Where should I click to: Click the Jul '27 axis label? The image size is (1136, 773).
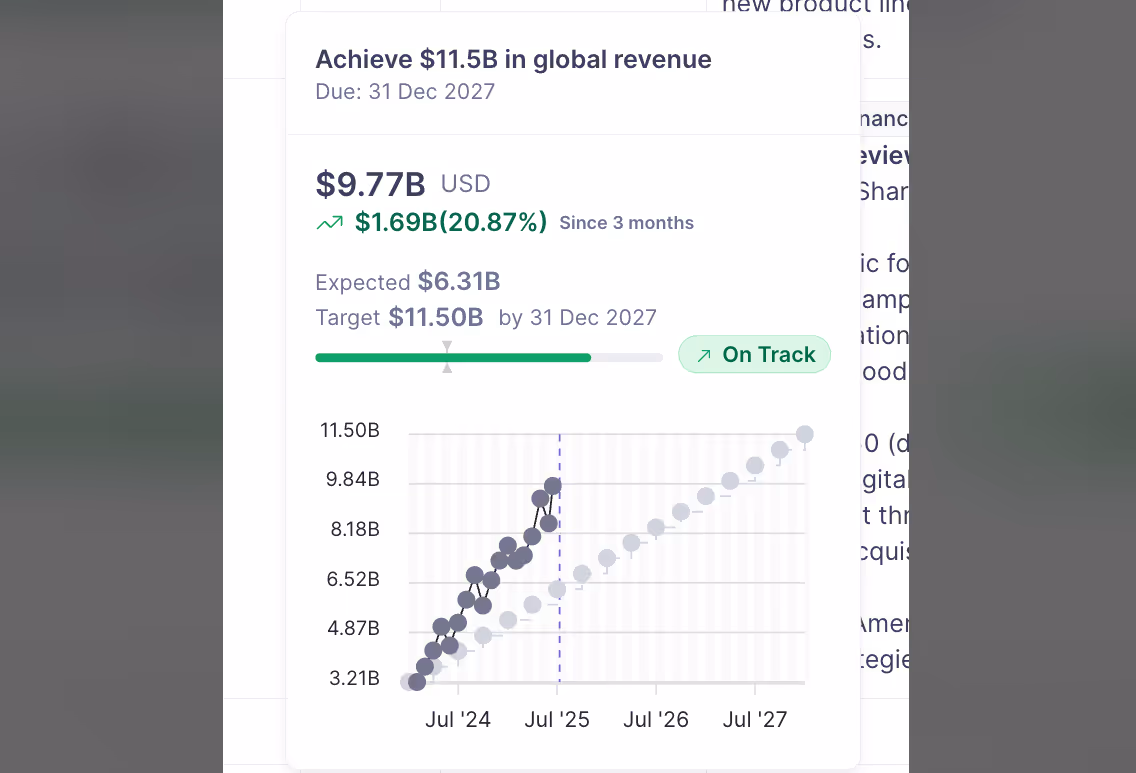pos(754,719)
